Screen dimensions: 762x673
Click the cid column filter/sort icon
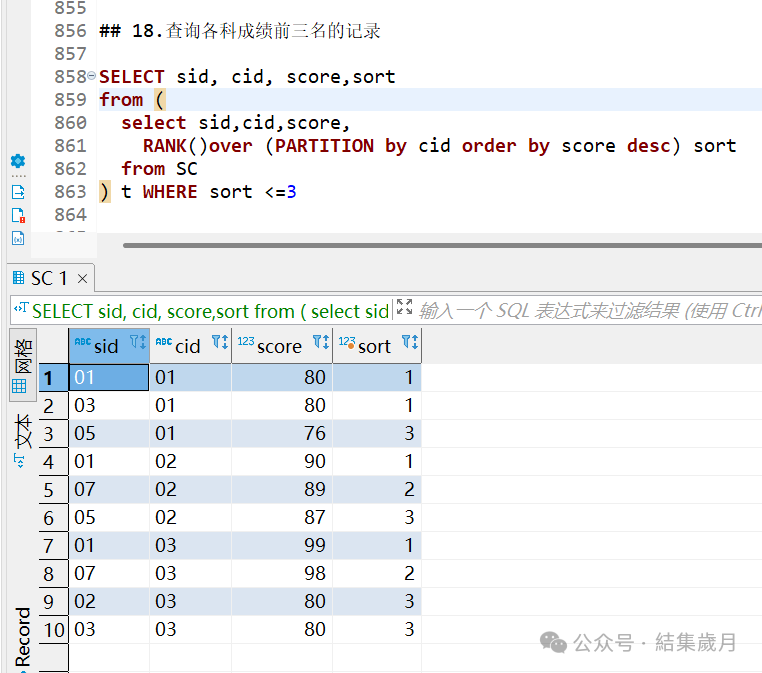point(220,342)
